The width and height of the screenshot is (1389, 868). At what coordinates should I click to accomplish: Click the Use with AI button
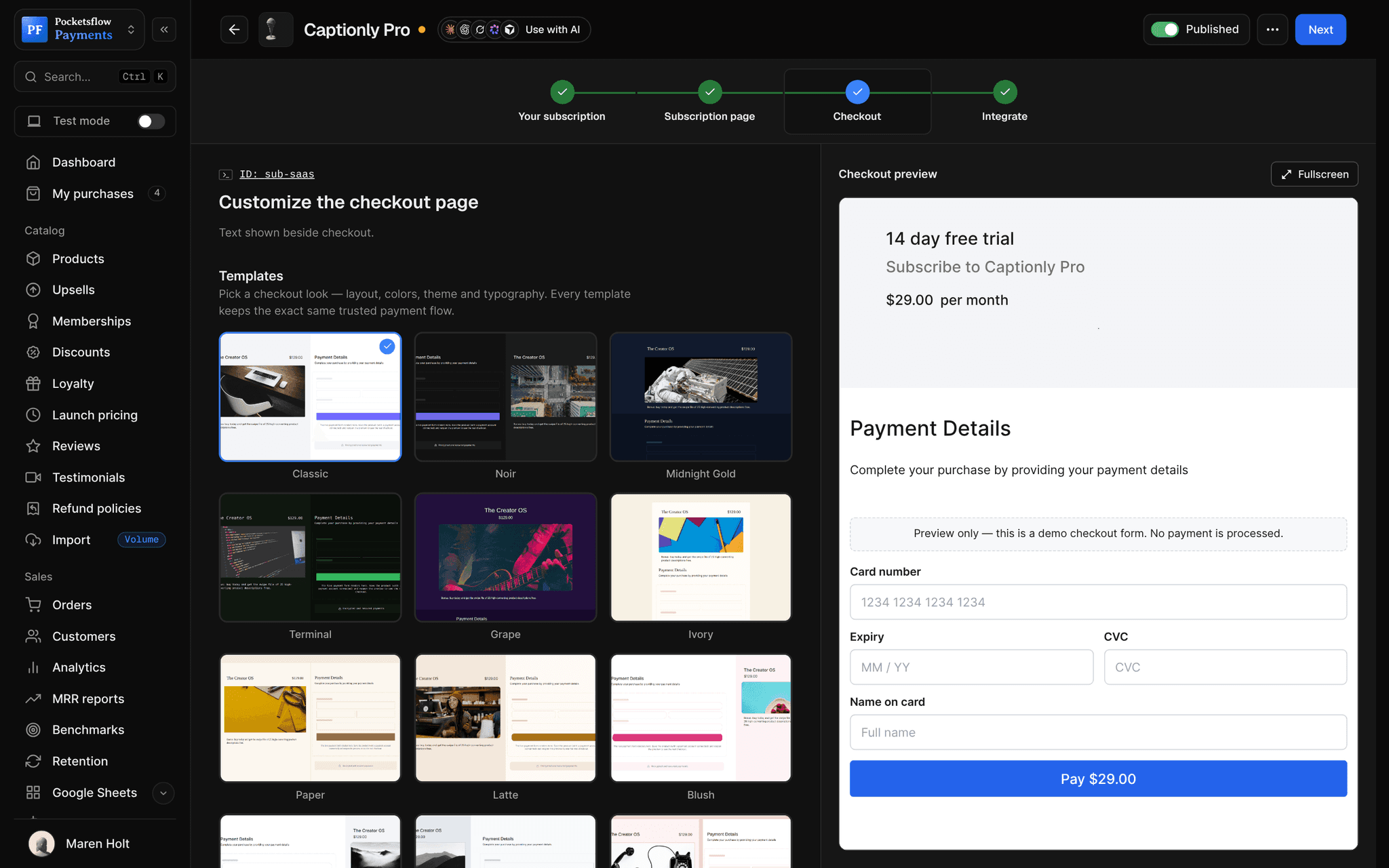(x=514, y=29)
